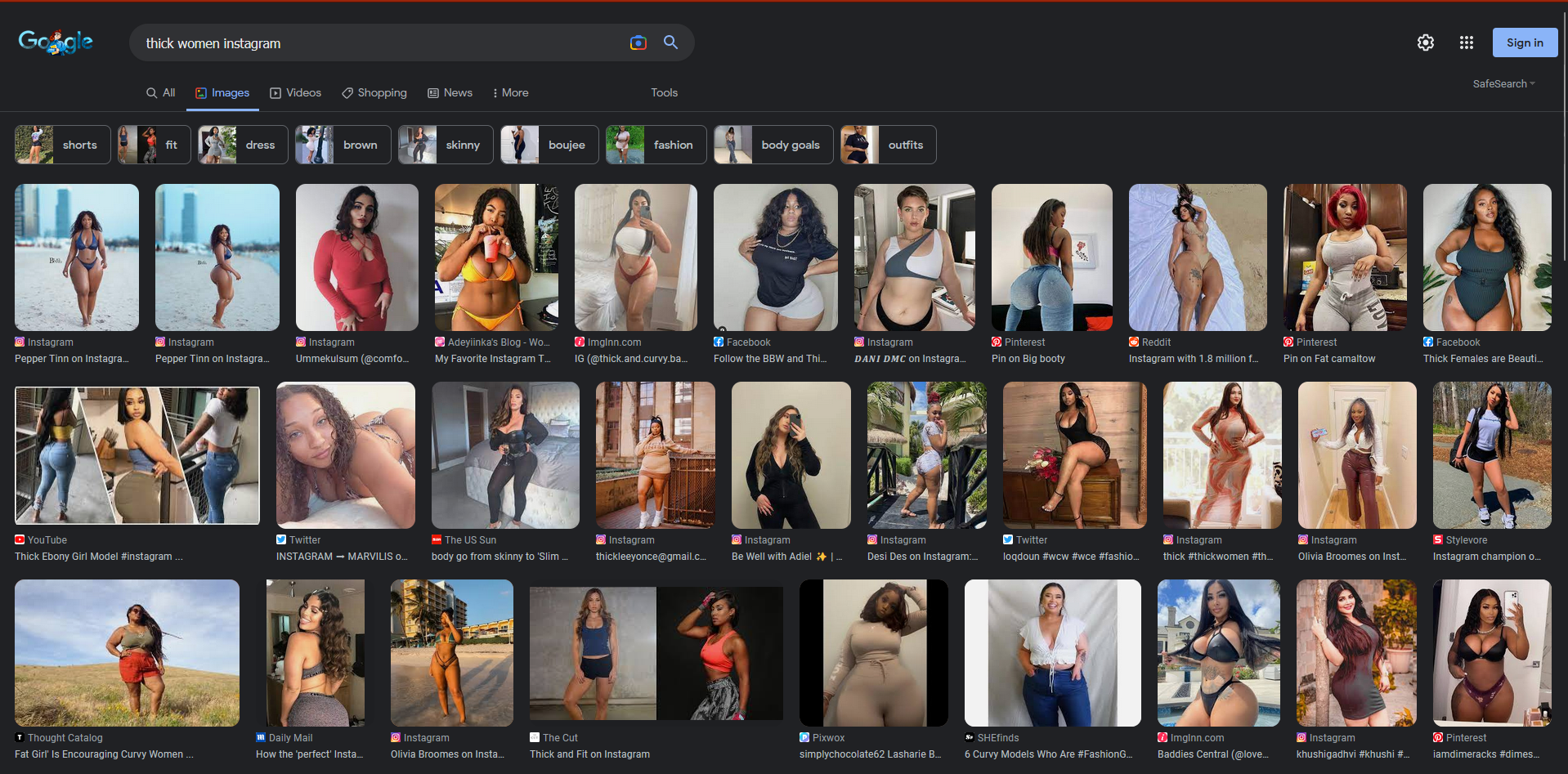The image size is (1568, 774).
Task: Open the Thought Catalog image result
Action: click(x=127, y=653)
